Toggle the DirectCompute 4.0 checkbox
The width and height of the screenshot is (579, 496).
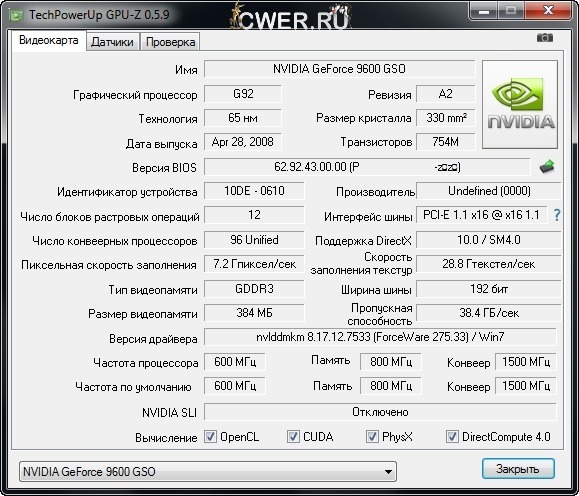452,437
